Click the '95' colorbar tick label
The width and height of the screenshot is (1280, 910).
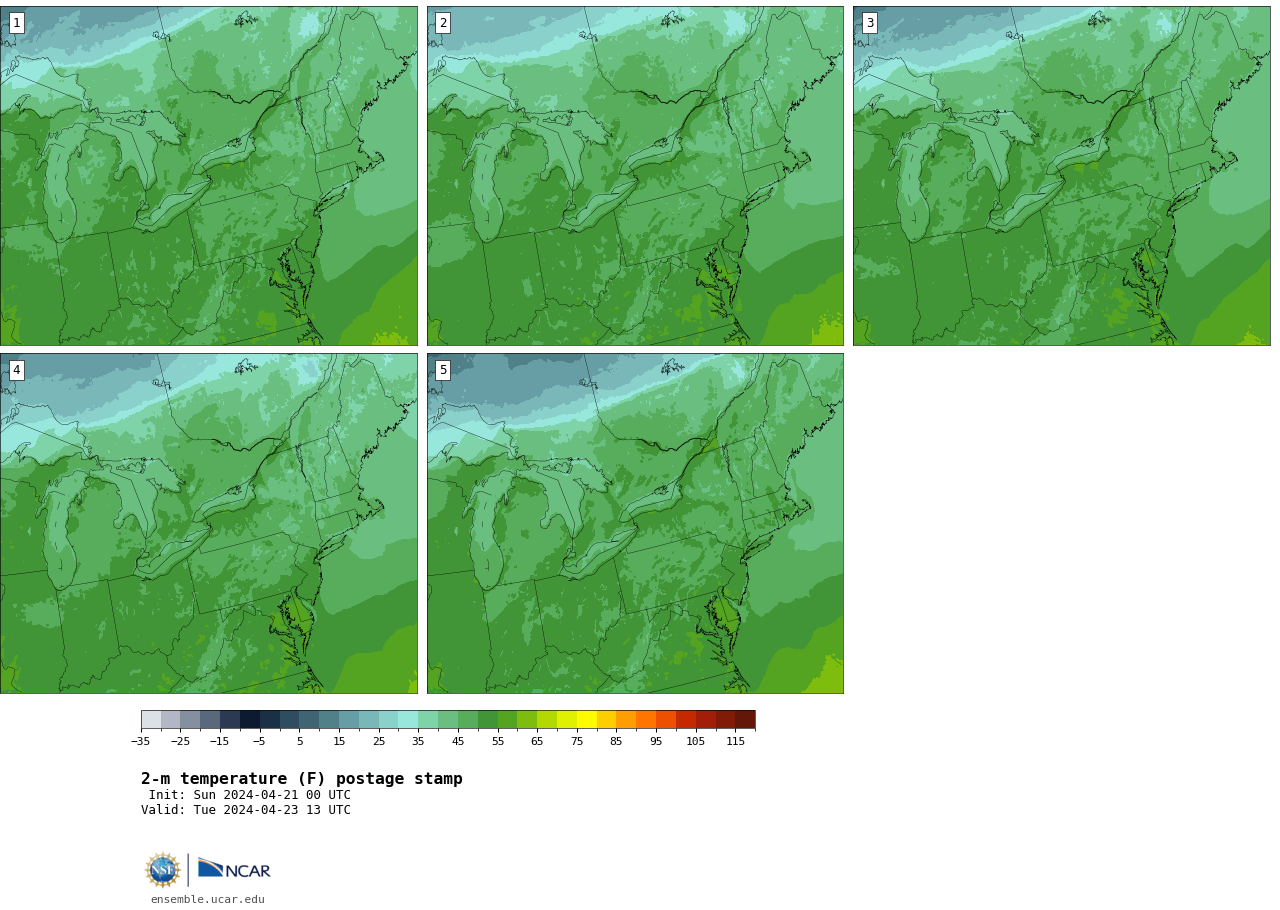[656, 742]
